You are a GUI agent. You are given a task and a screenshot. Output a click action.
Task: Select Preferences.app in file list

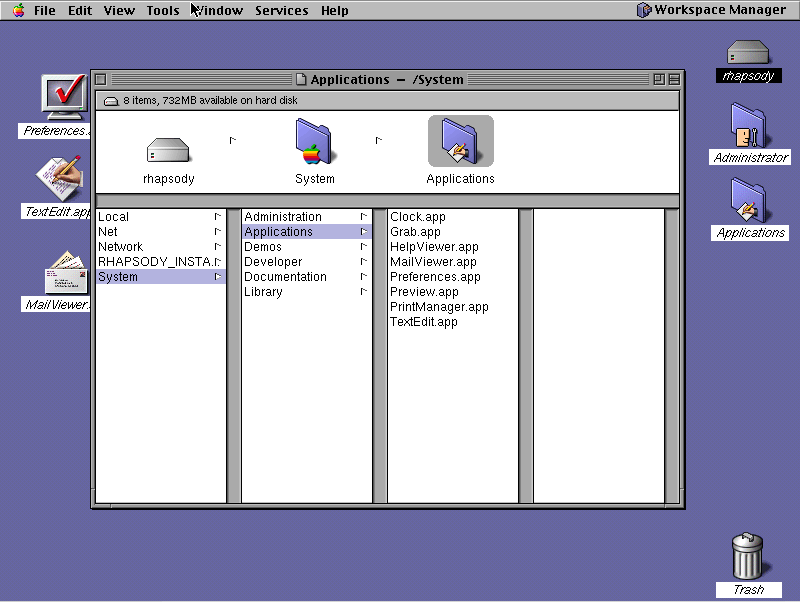pos(453,277)
